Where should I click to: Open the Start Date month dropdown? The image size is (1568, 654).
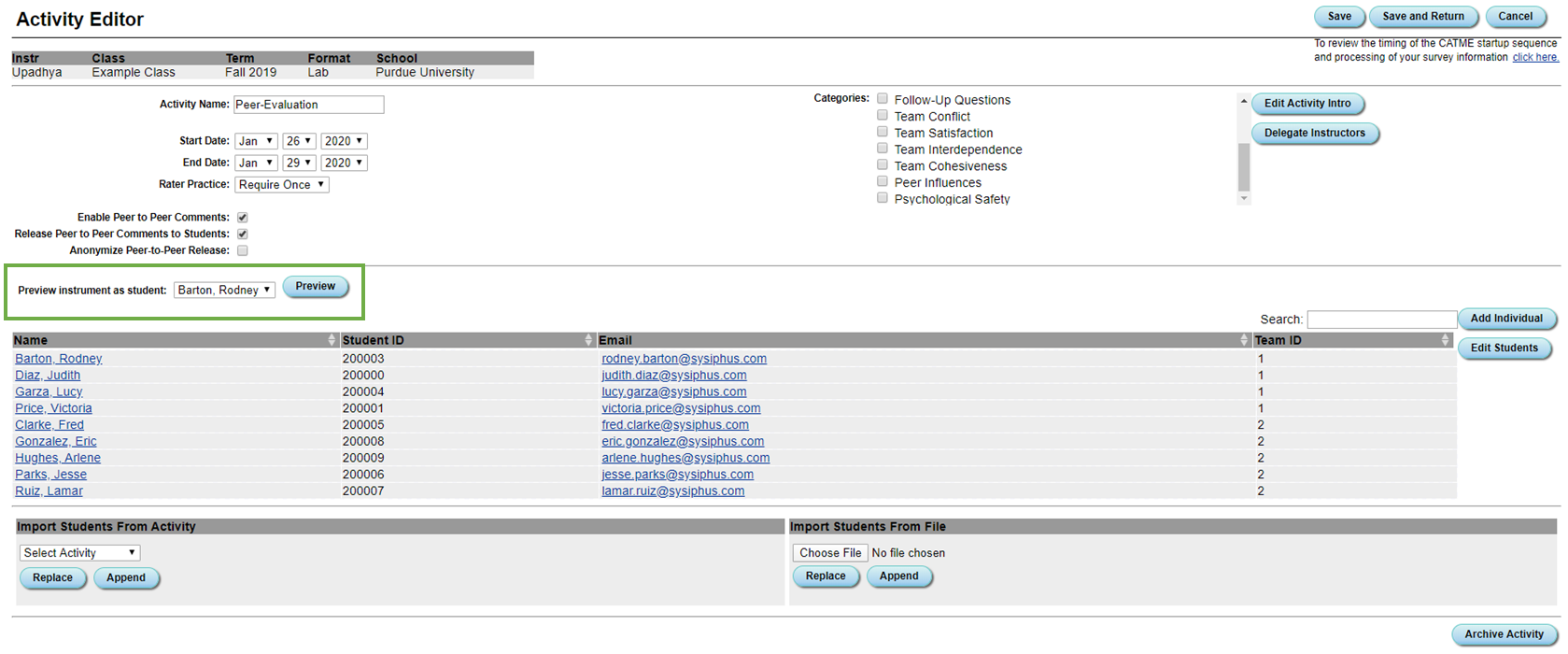tap(256, 141)
